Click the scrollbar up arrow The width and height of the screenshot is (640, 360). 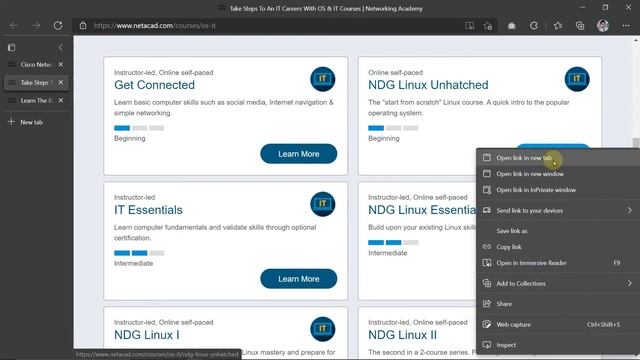point(636,40)
